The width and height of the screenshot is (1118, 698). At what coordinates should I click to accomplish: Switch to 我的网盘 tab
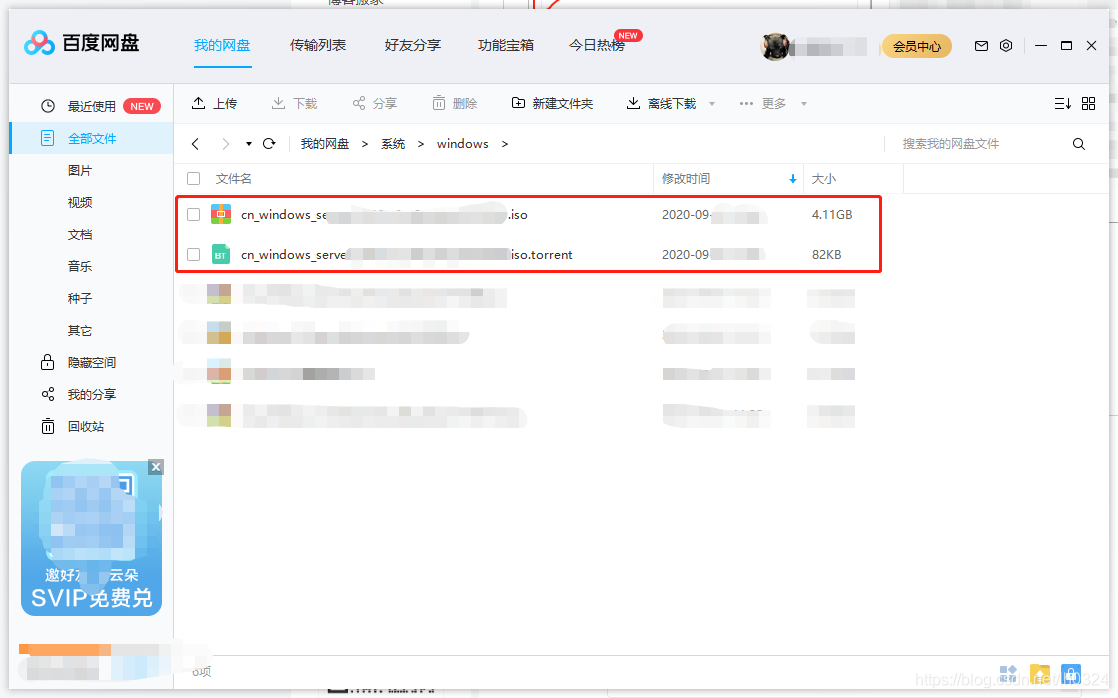pyautogui.click(x=222, y=45)
